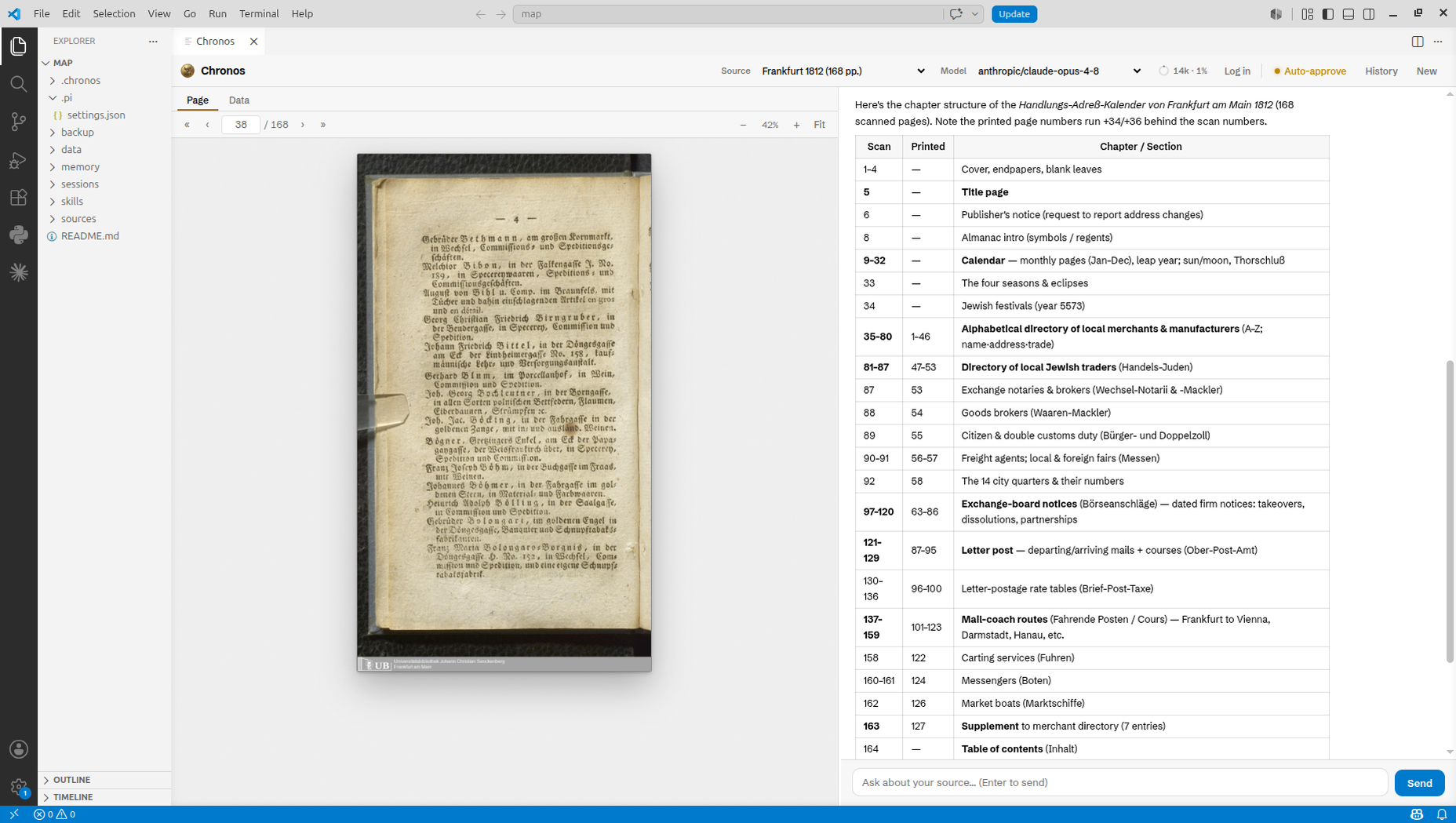Toggle the primary side bar
The width and height of the screenshot is (1456, 823).
[1327, 14]
